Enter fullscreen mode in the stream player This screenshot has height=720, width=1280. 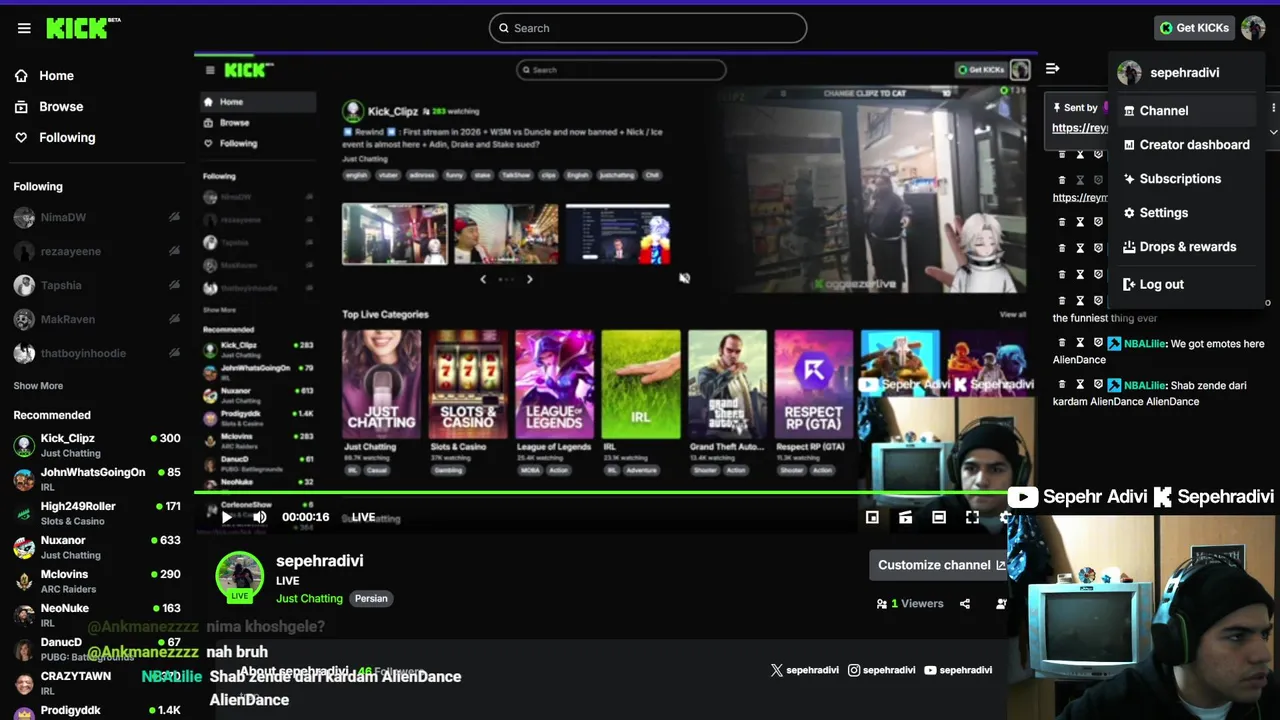[x=972, y=517]
